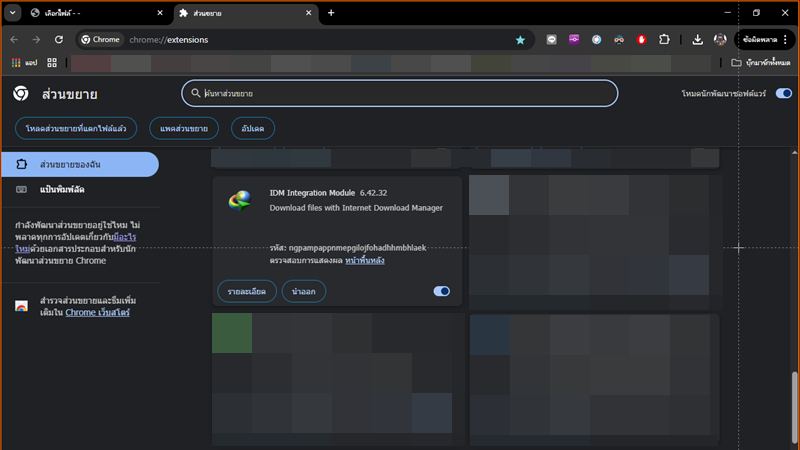The width and height of the screenshot is (800, 450).
Task: Click the IDM Integration Module icon
Action: pyautogui.click(x=239, y=201)
